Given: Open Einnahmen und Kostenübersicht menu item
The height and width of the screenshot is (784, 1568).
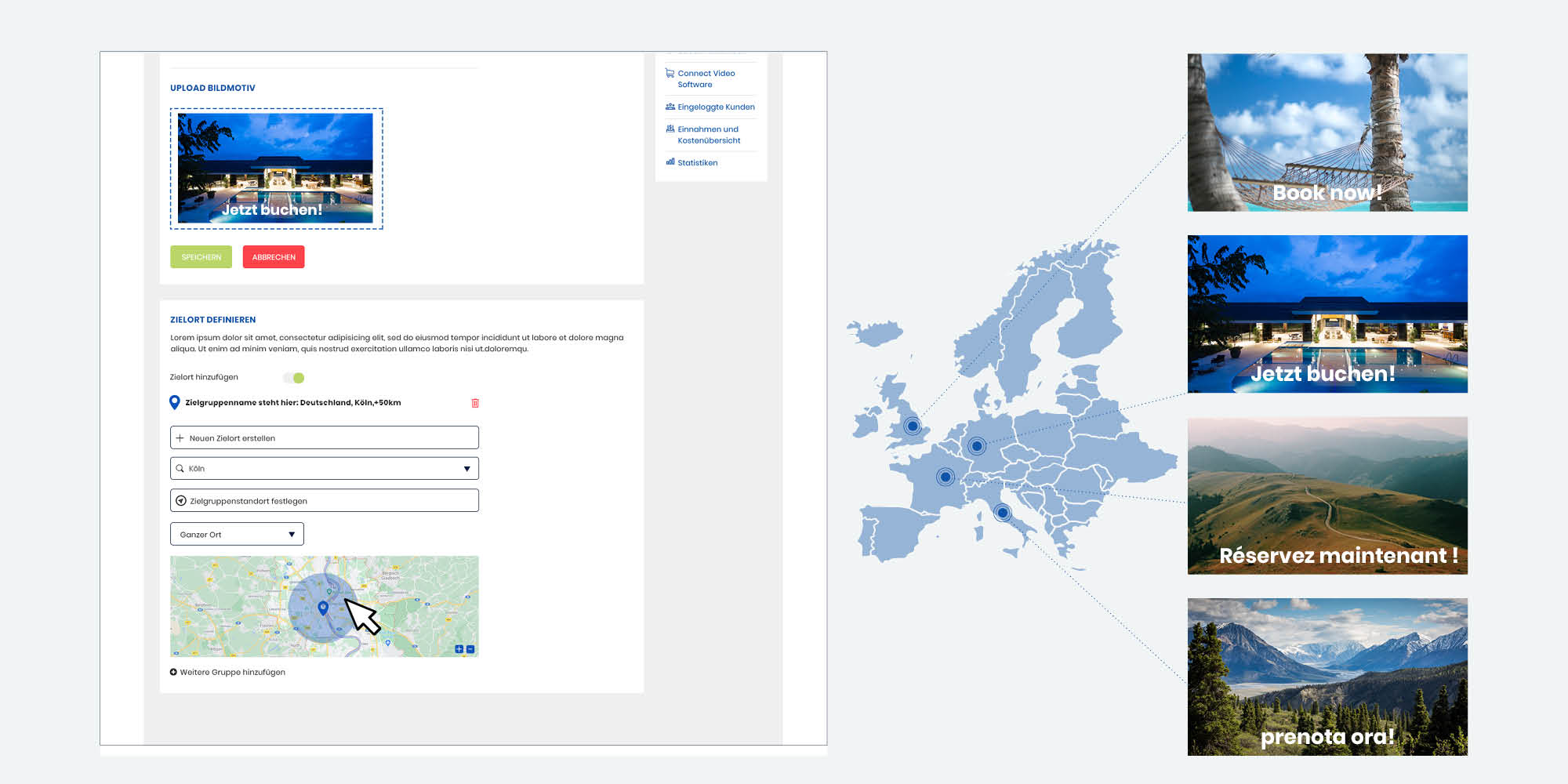Looking at the screenshot, I should click(x=709, y=135).
